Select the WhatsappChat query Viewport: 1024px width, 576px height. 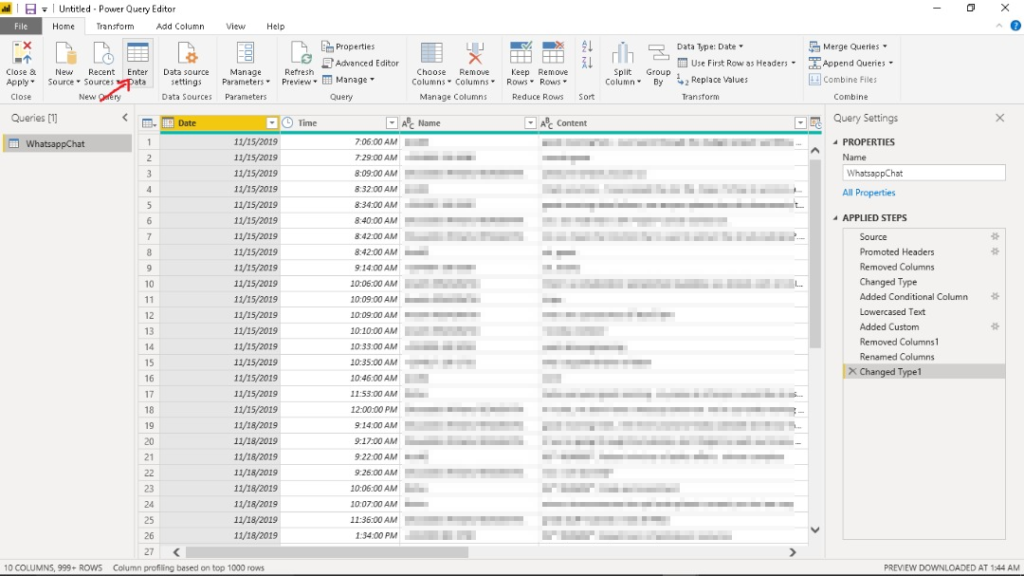tap(67, 144)
